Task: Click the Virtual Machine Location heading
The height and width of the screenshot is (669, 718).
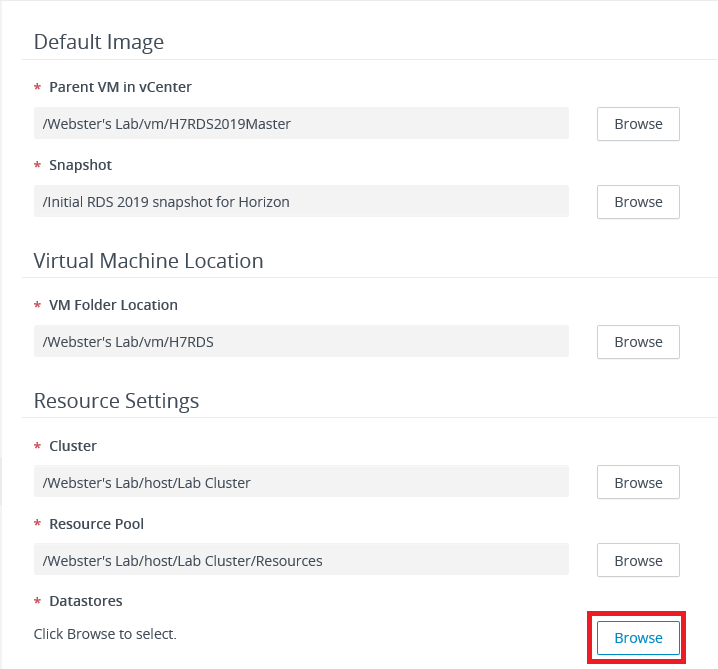Action: [x=148, y=261]
